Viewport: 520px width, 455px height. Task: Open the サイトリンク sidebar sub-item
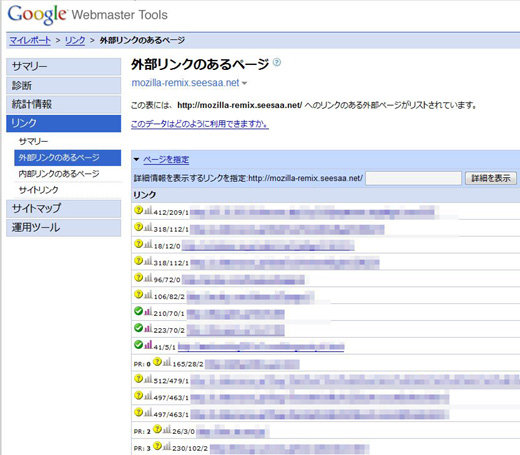click(x=39, y=190)
